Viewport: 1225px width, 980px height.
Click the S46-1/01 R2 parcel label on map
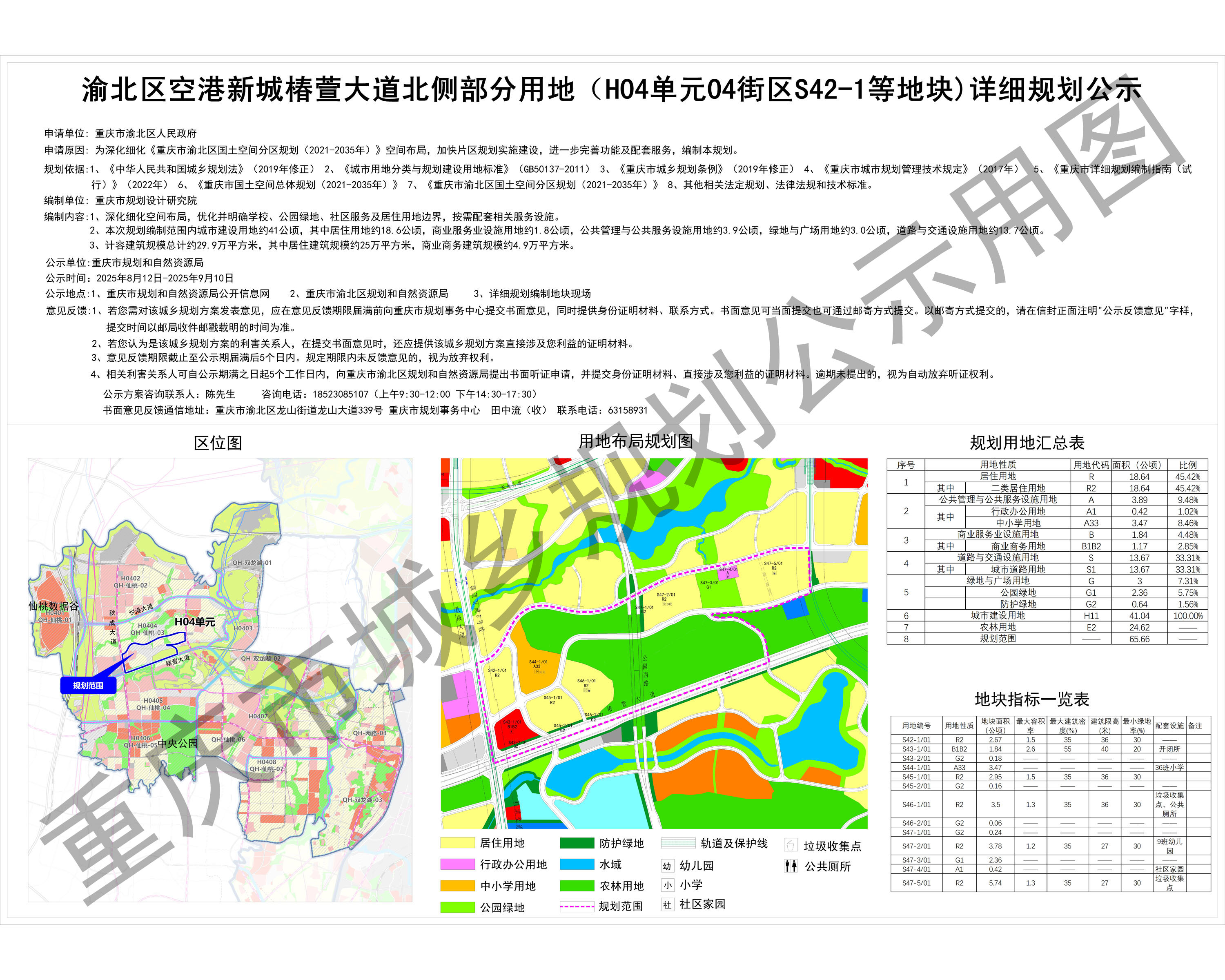586,683
